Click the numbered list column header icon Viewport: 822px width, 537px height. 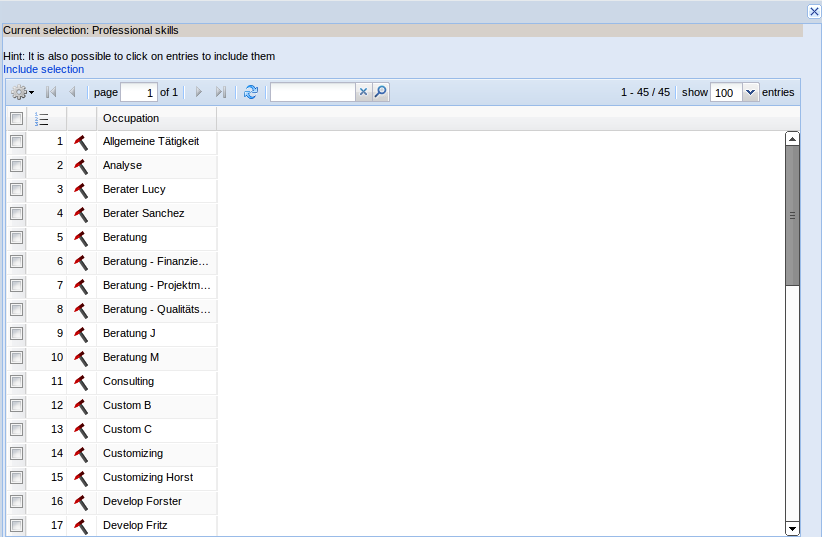coord(41,119)
